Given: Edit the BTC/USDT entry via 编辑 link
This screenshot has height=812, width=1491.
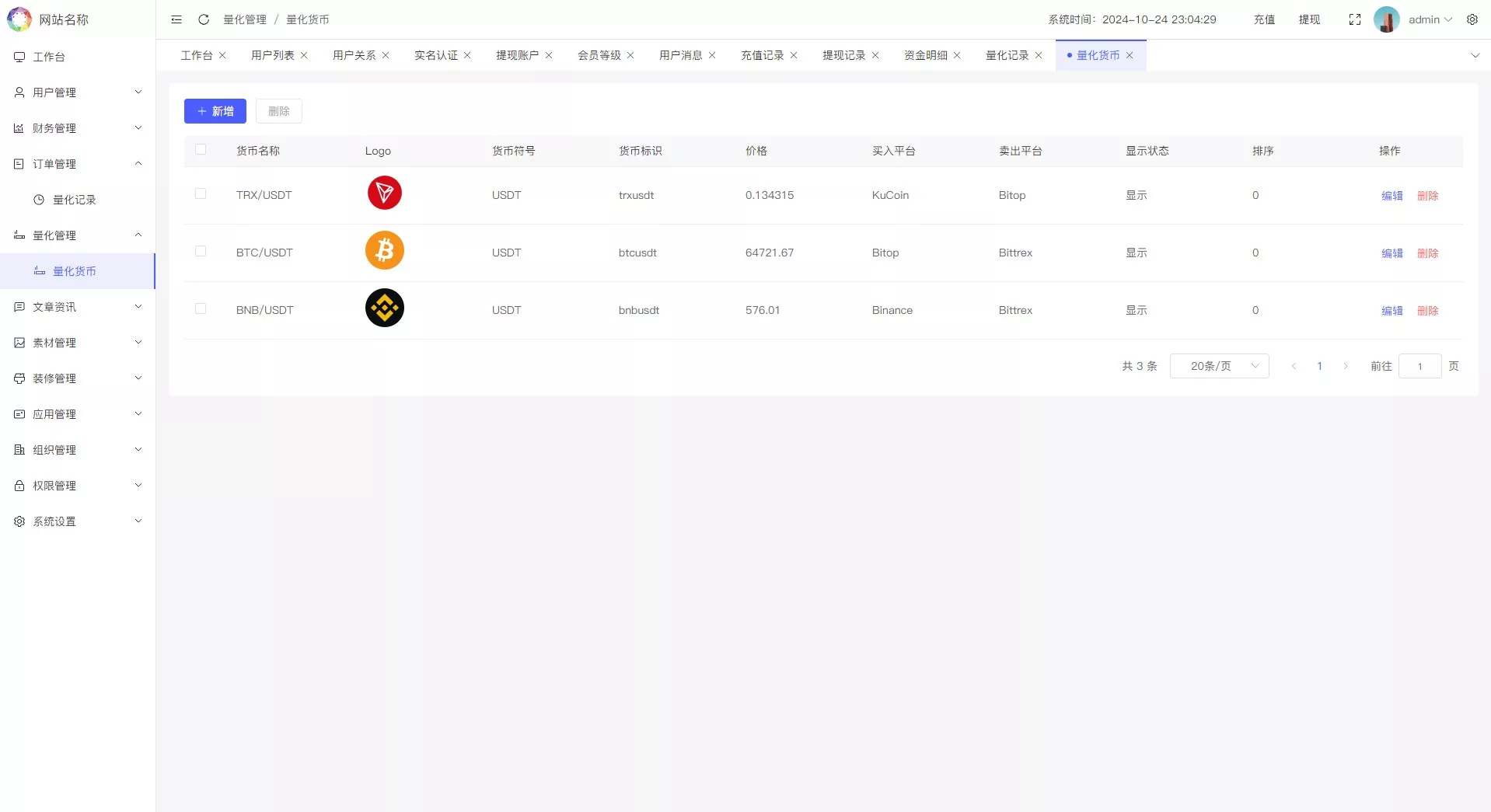Looking at the screenshot, I should click(1391, 253).
